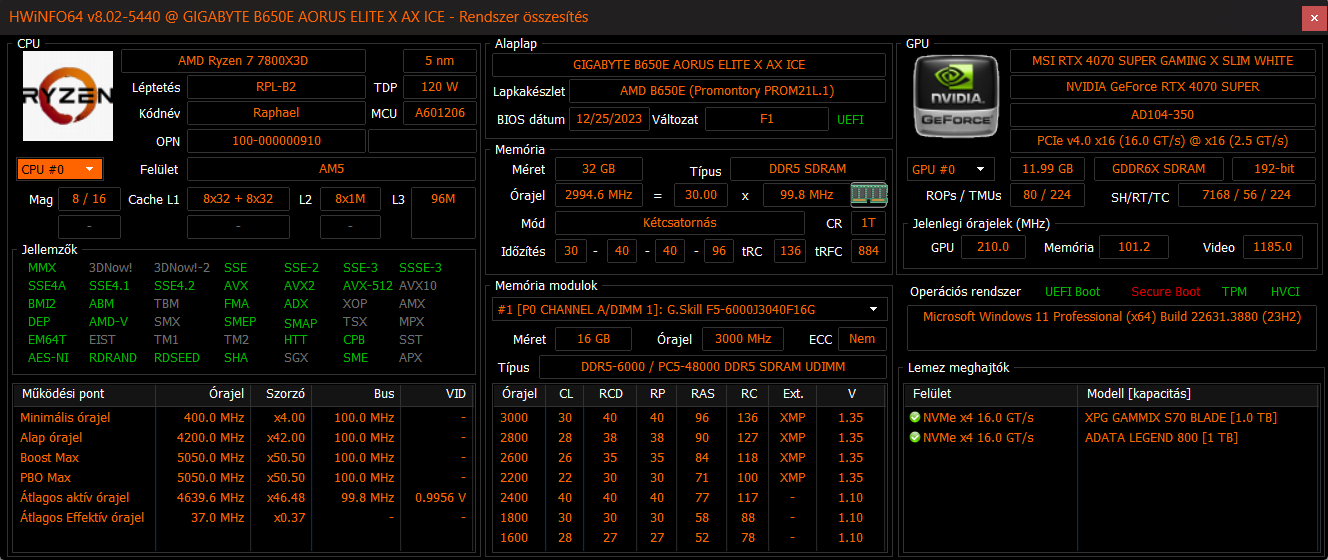Click the codename value Raphael
1328x560 pixels.
point(276,113)
